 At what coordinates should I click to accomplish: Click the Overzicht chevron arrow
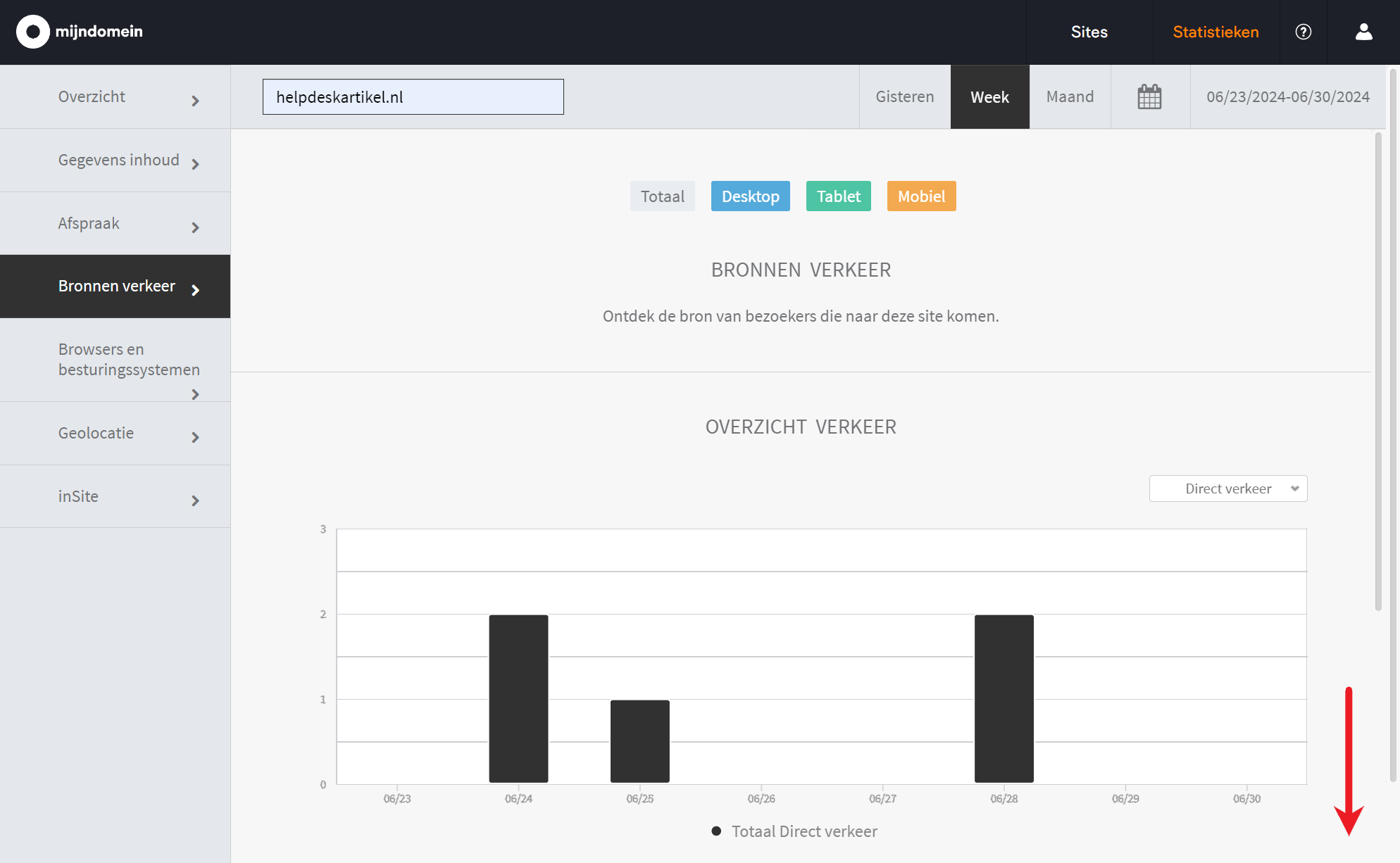[x=195, y=101]
